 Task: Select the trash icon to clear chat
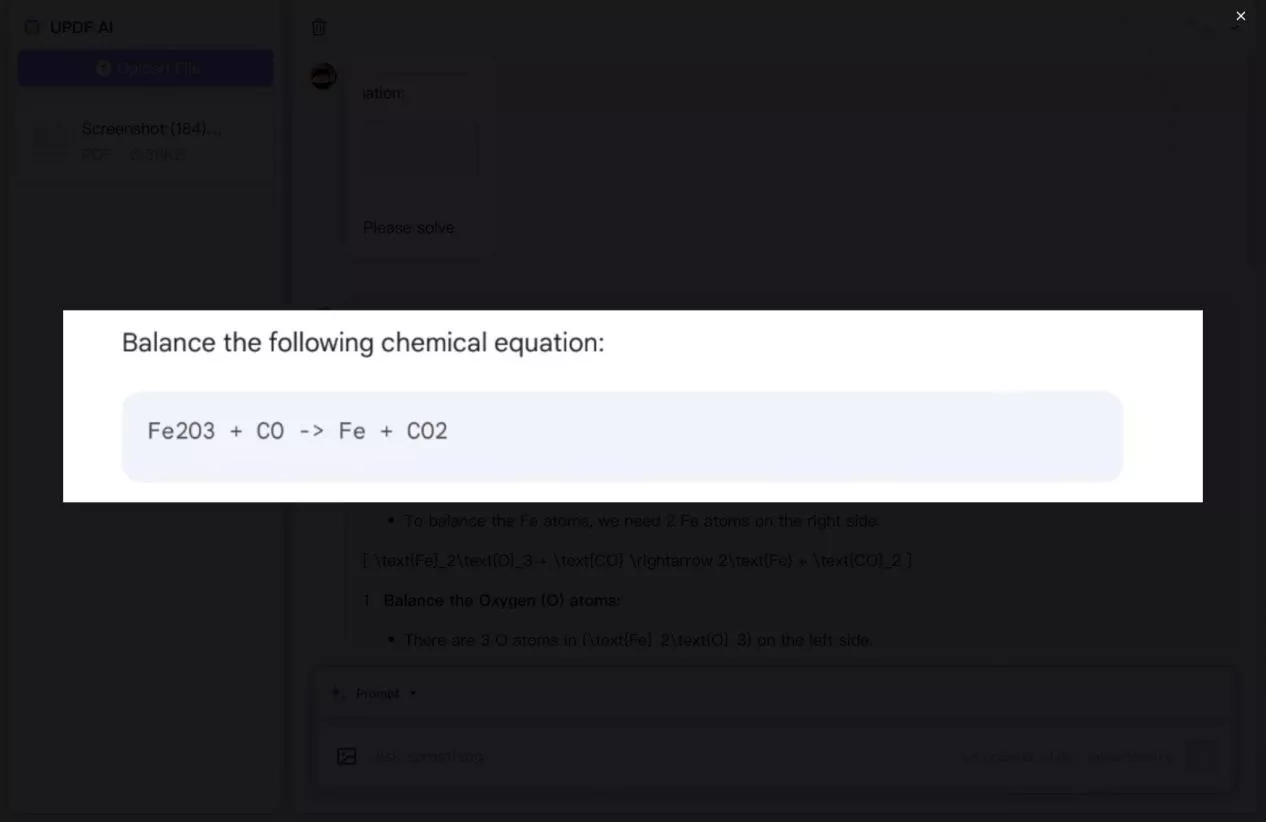[x=319, y=27]
